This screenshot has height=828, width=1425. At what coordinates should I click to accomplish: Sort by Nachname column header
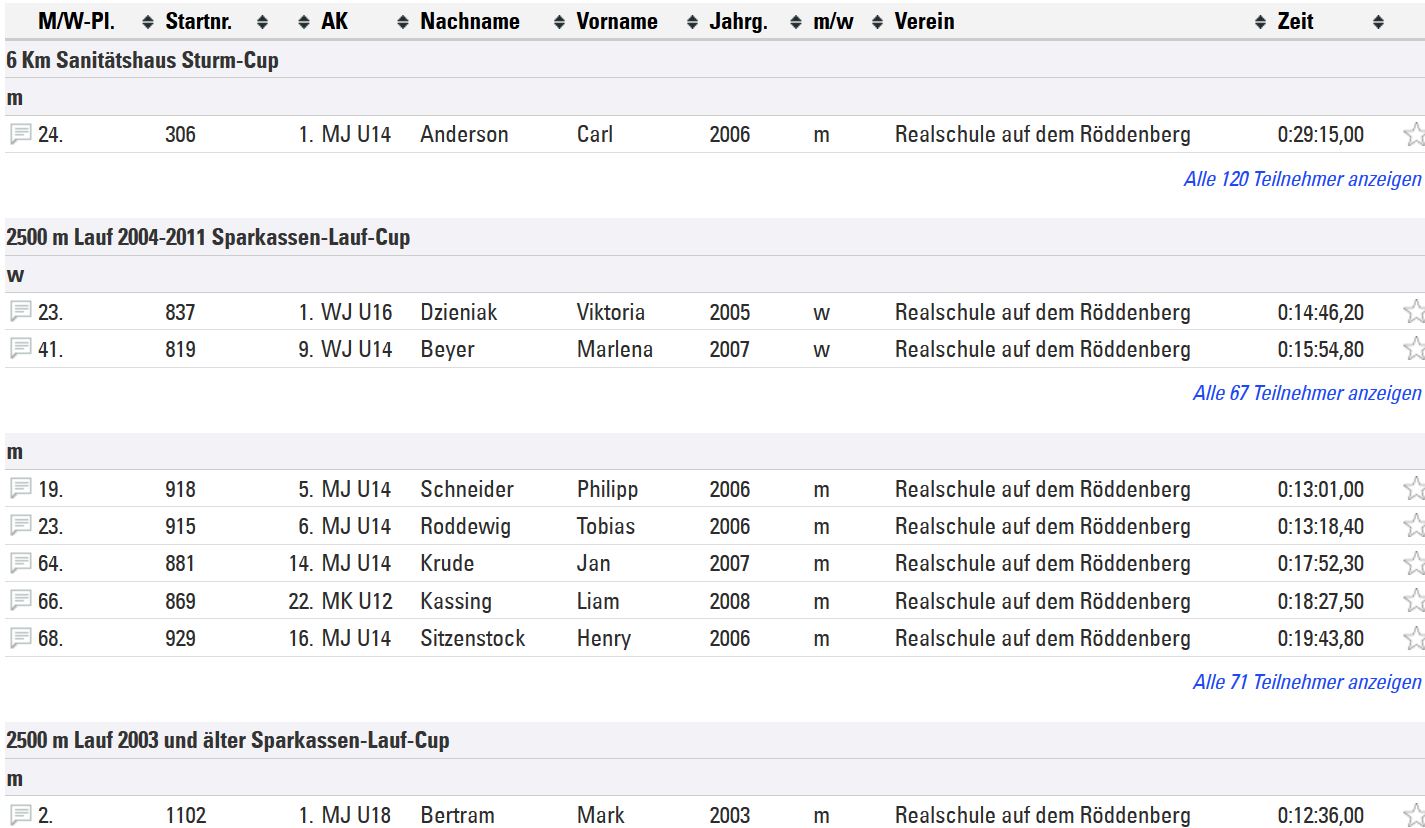coord(470,21)
